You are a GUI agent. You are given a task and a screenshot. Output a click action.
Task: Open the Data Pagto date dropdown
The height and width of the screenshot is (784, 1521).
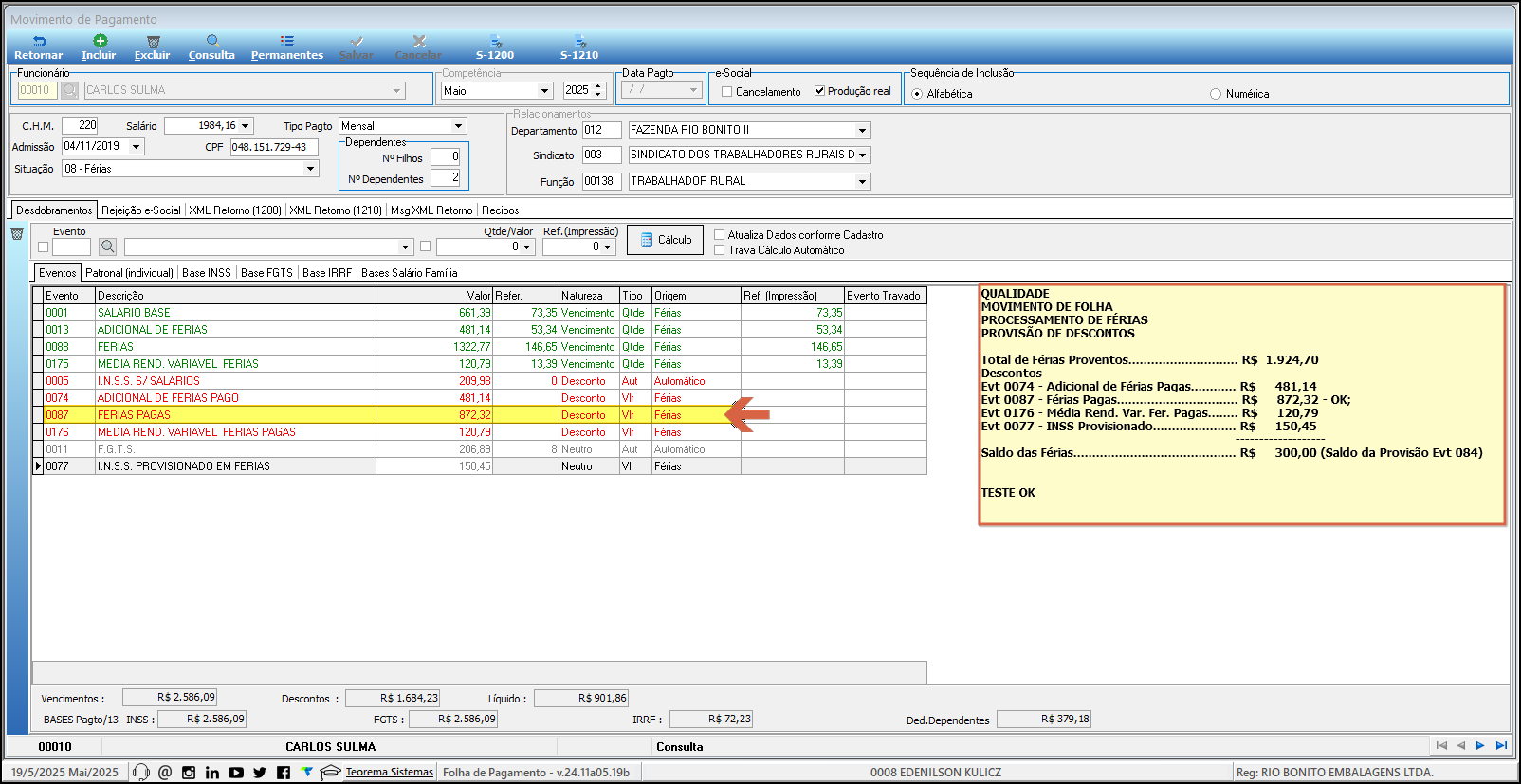point(693,90)
